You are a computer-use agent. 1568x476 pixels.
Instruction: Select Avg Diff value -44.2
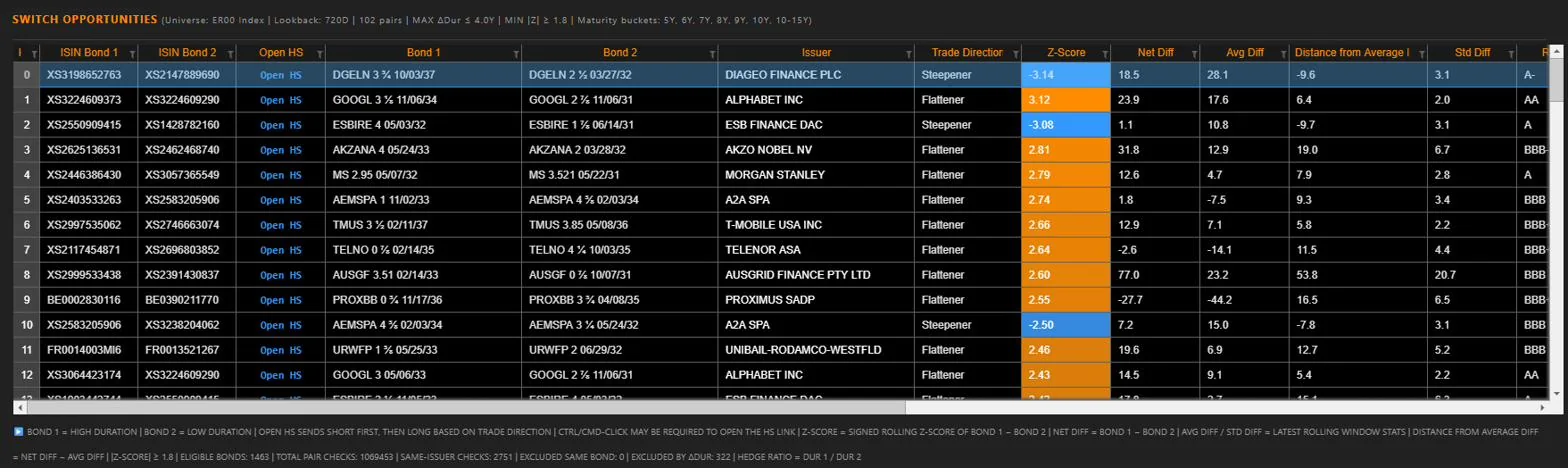[1244, 300]
